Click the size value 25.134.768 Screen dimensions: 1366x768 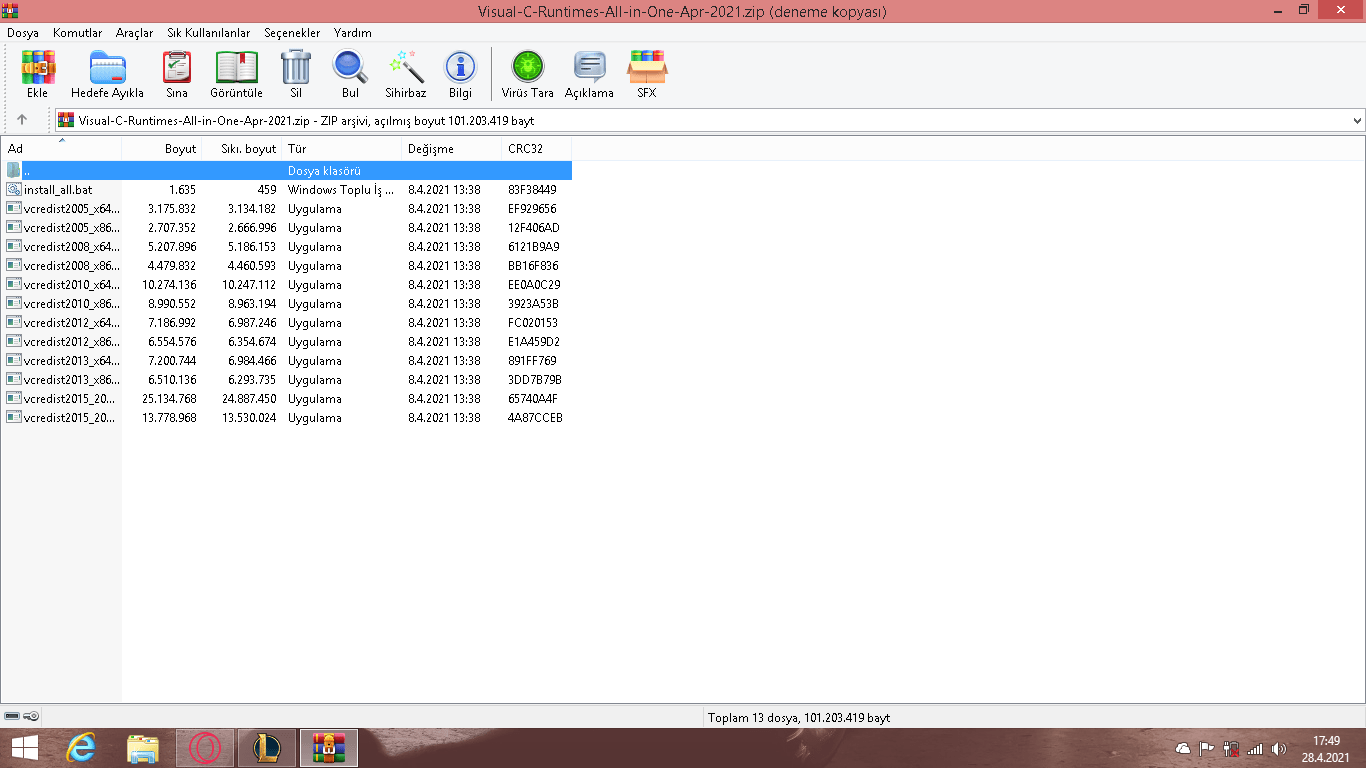point(169,399)
